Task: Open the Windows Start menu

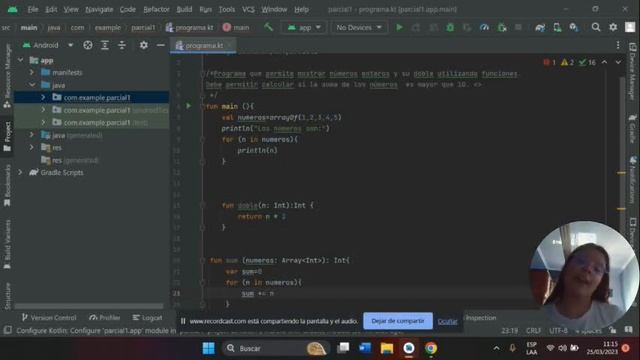Action: coord(209,348)
